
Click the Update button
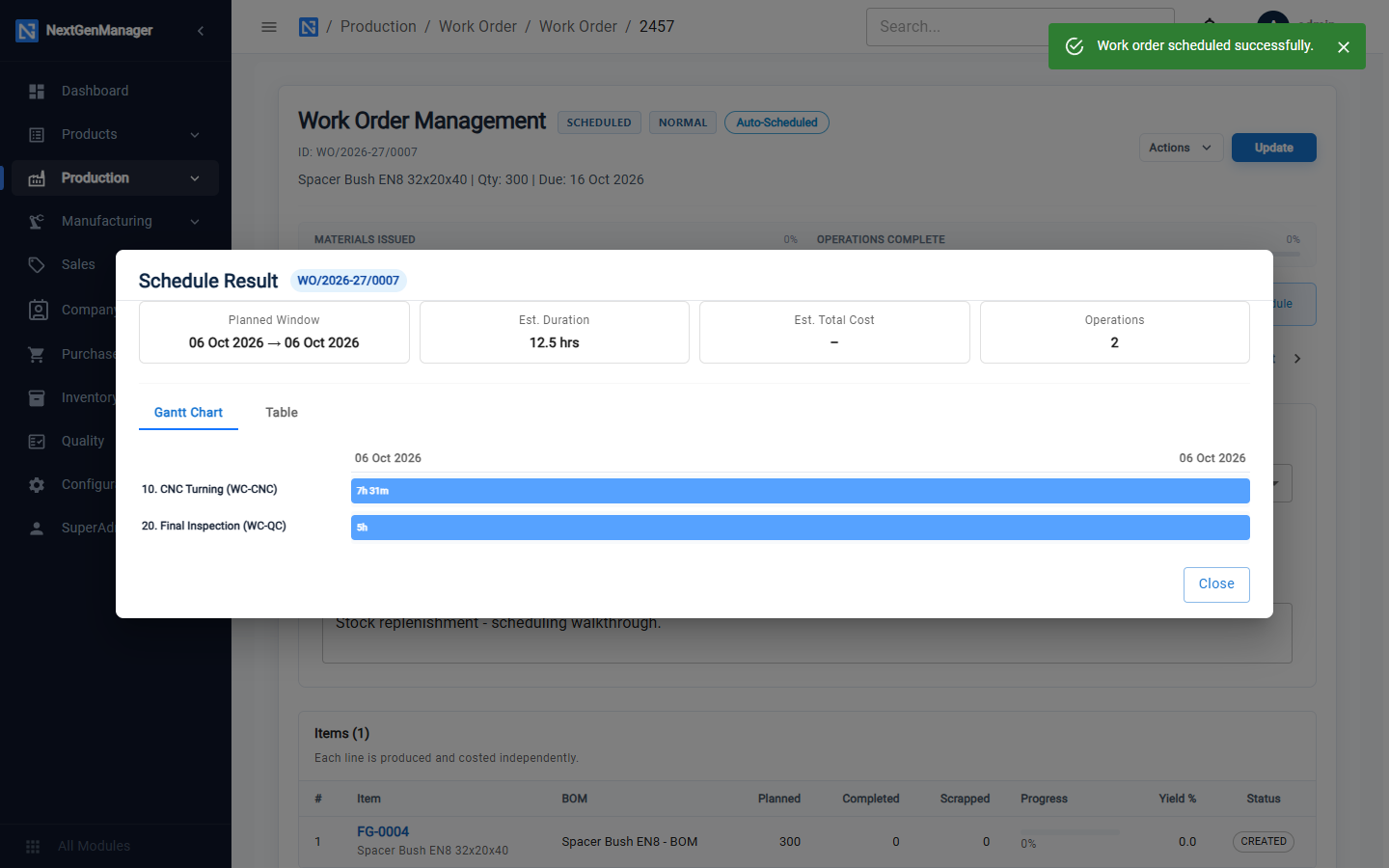coord(1273,148)
